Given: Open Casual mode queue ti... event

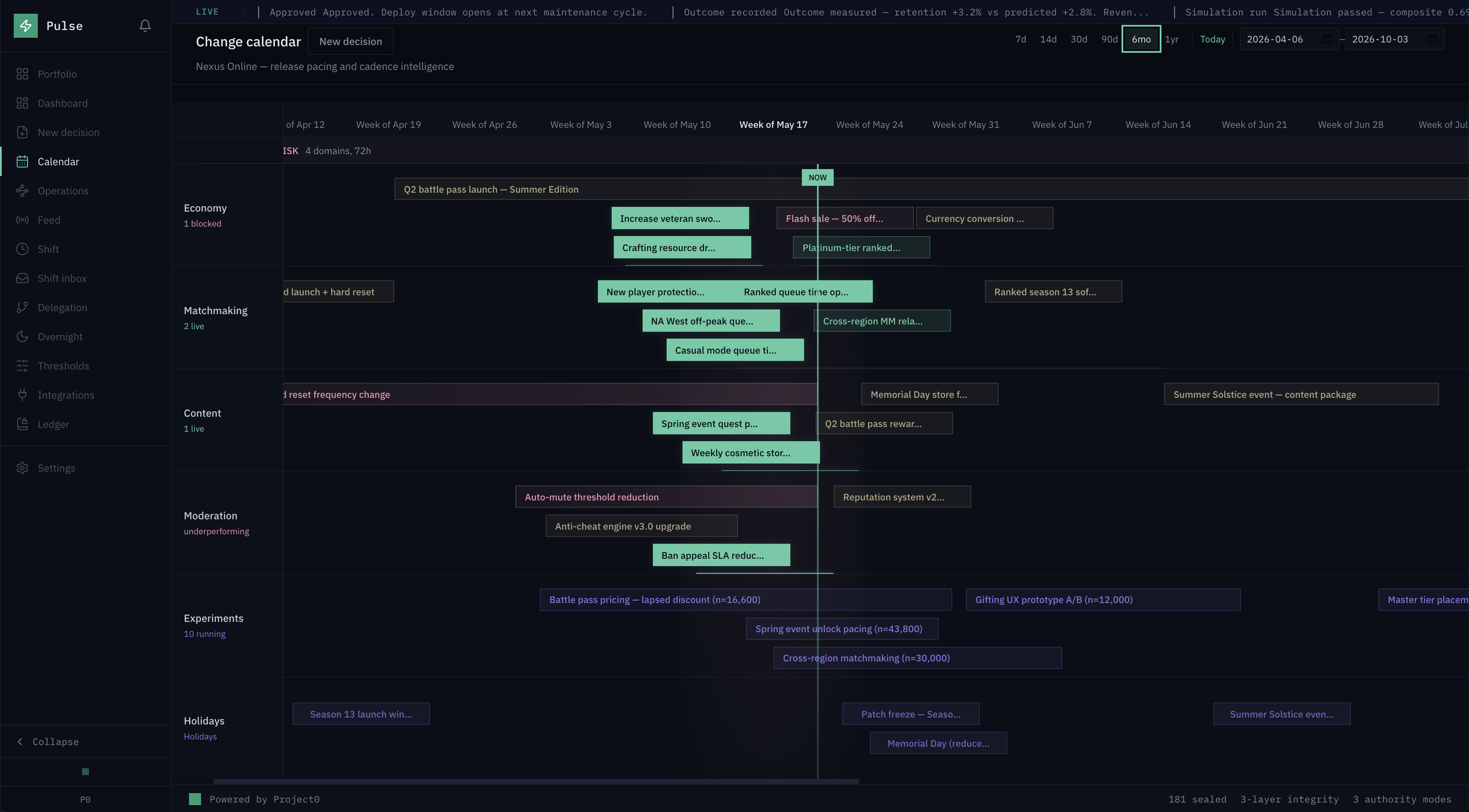Looking at the screenshot, I should (735, 350).
